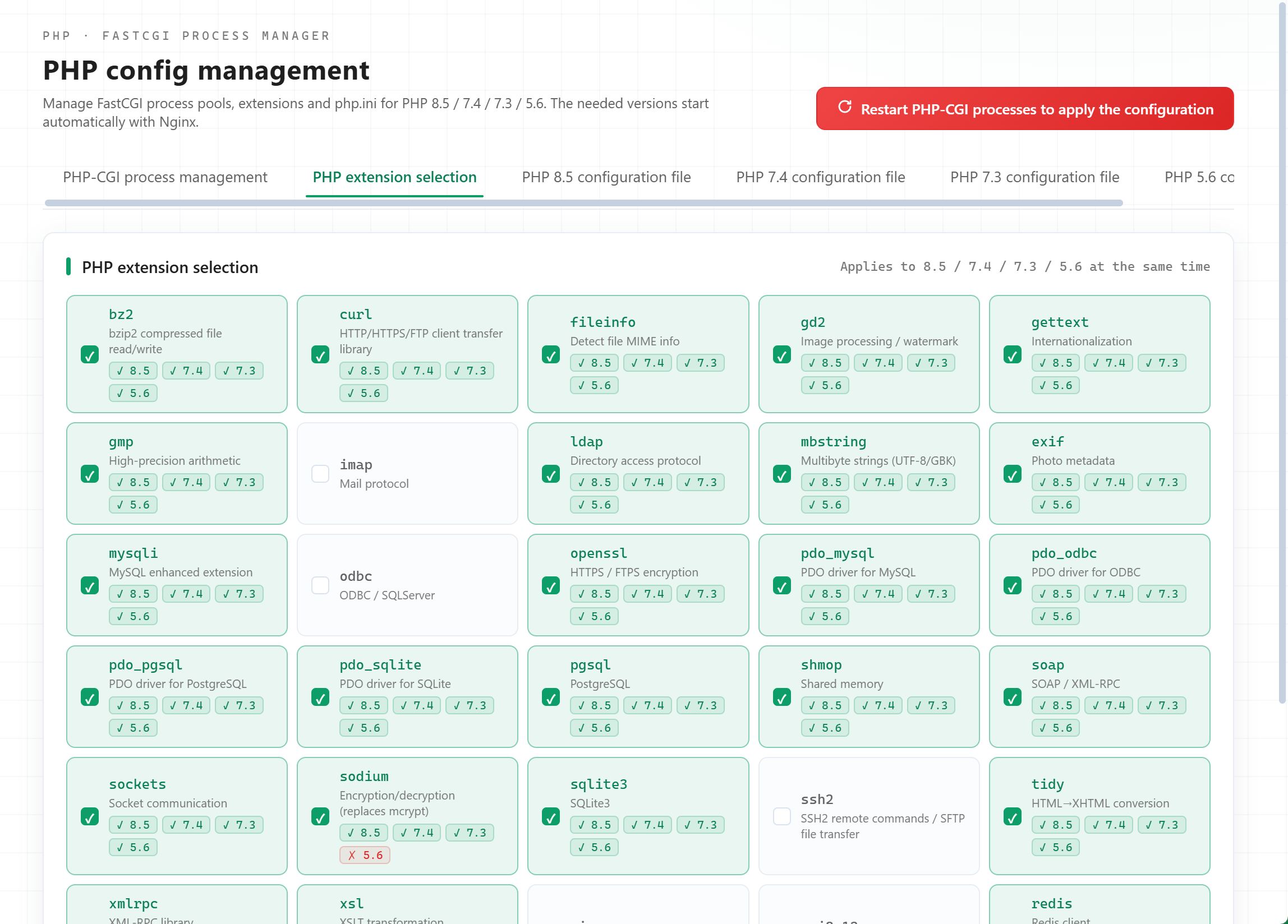This screenshot has height=924, width=1288.
Task: Click the 'High-precision arithmetic' description
Action: tap(174, 461)
